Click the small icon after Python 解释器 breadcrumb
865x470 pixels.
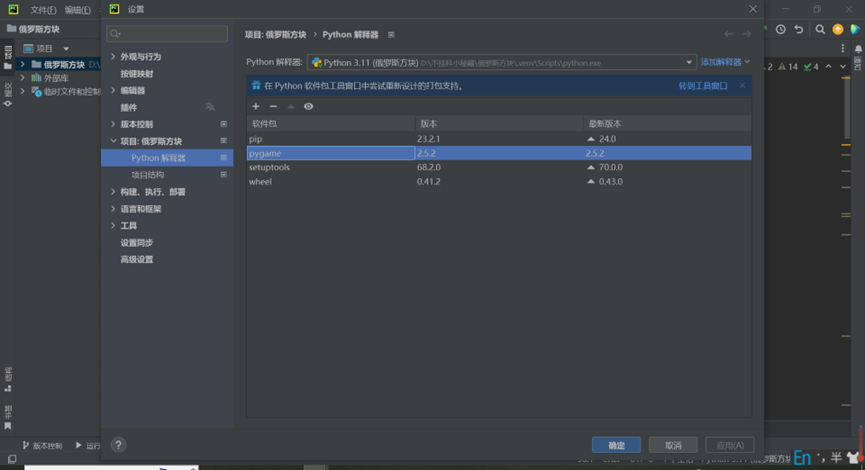tap(391, 35)
